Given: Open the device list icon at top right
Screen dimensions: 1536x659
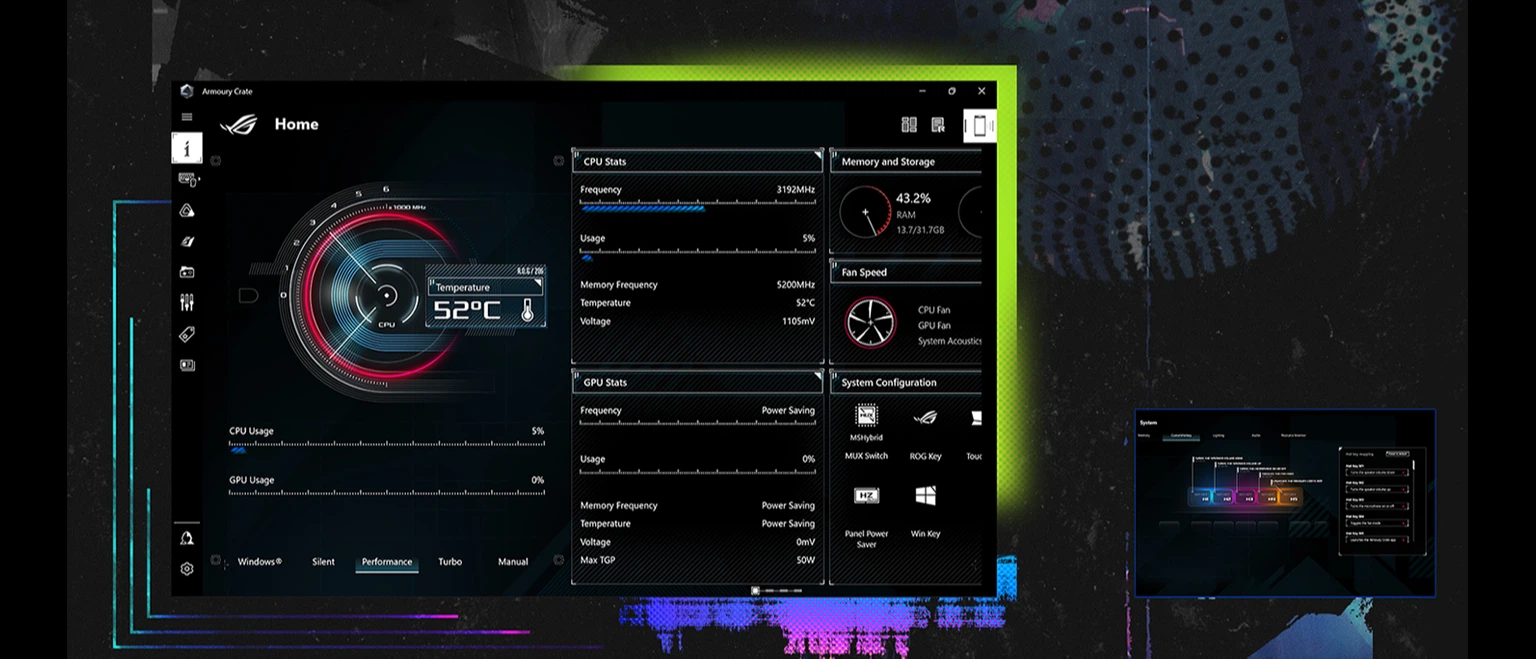Looking at the screenshot, I should coord(938,125).
